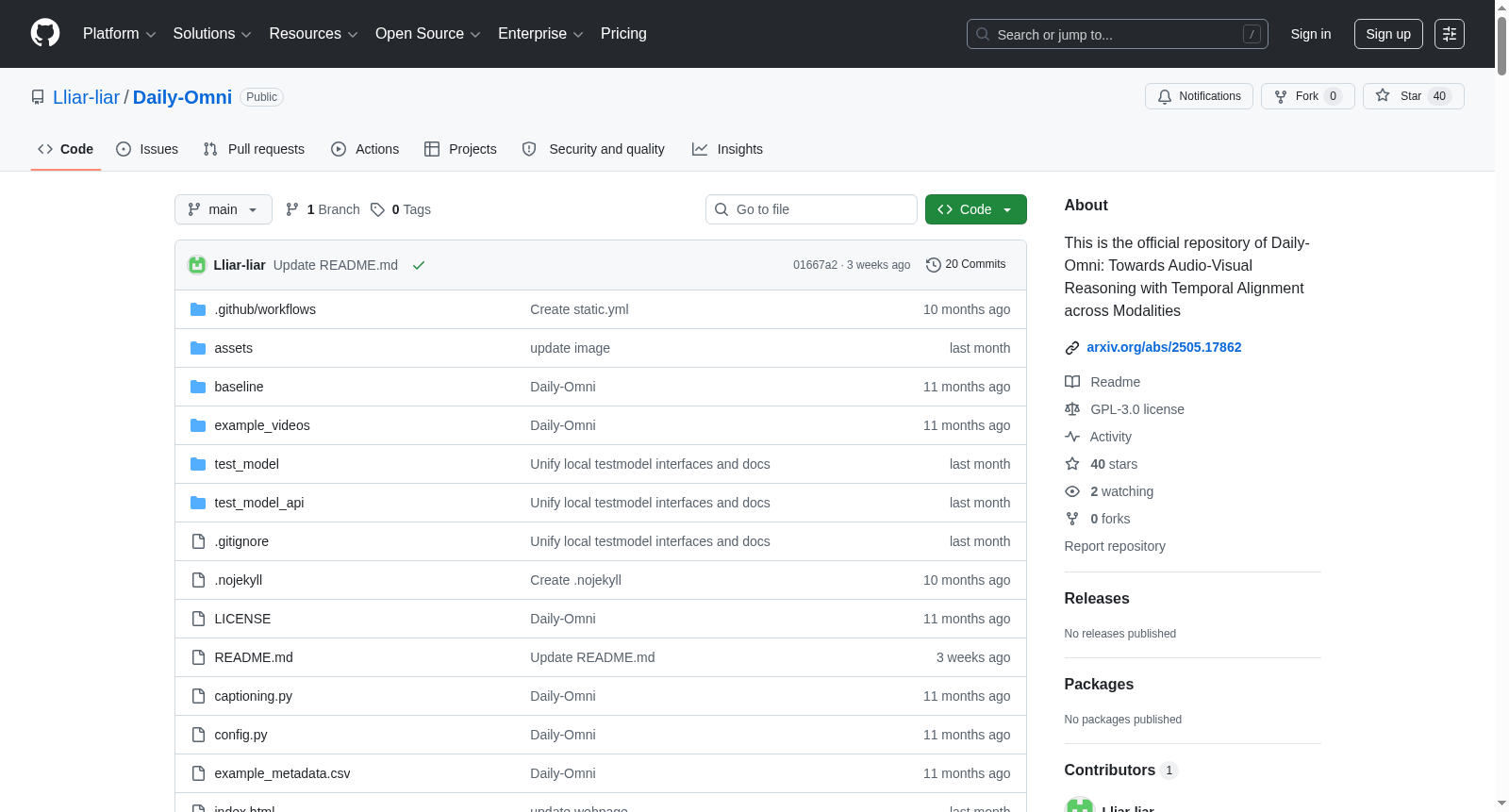1509x812 pixels.
Task: Click the Create static.yml commit message
Action: [579, 309]
